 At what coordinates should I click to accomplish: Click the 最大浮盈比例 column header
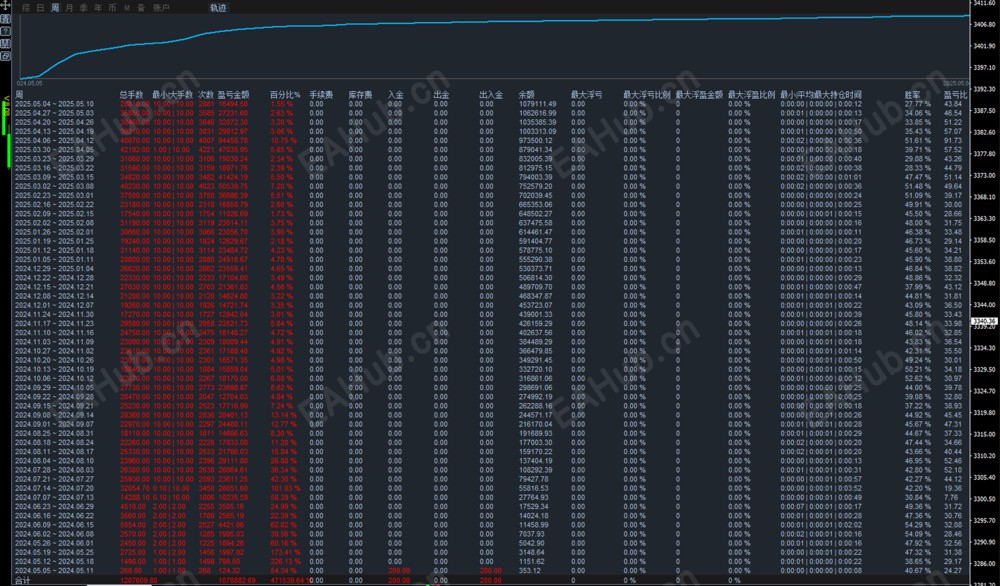tap(751, 94)
